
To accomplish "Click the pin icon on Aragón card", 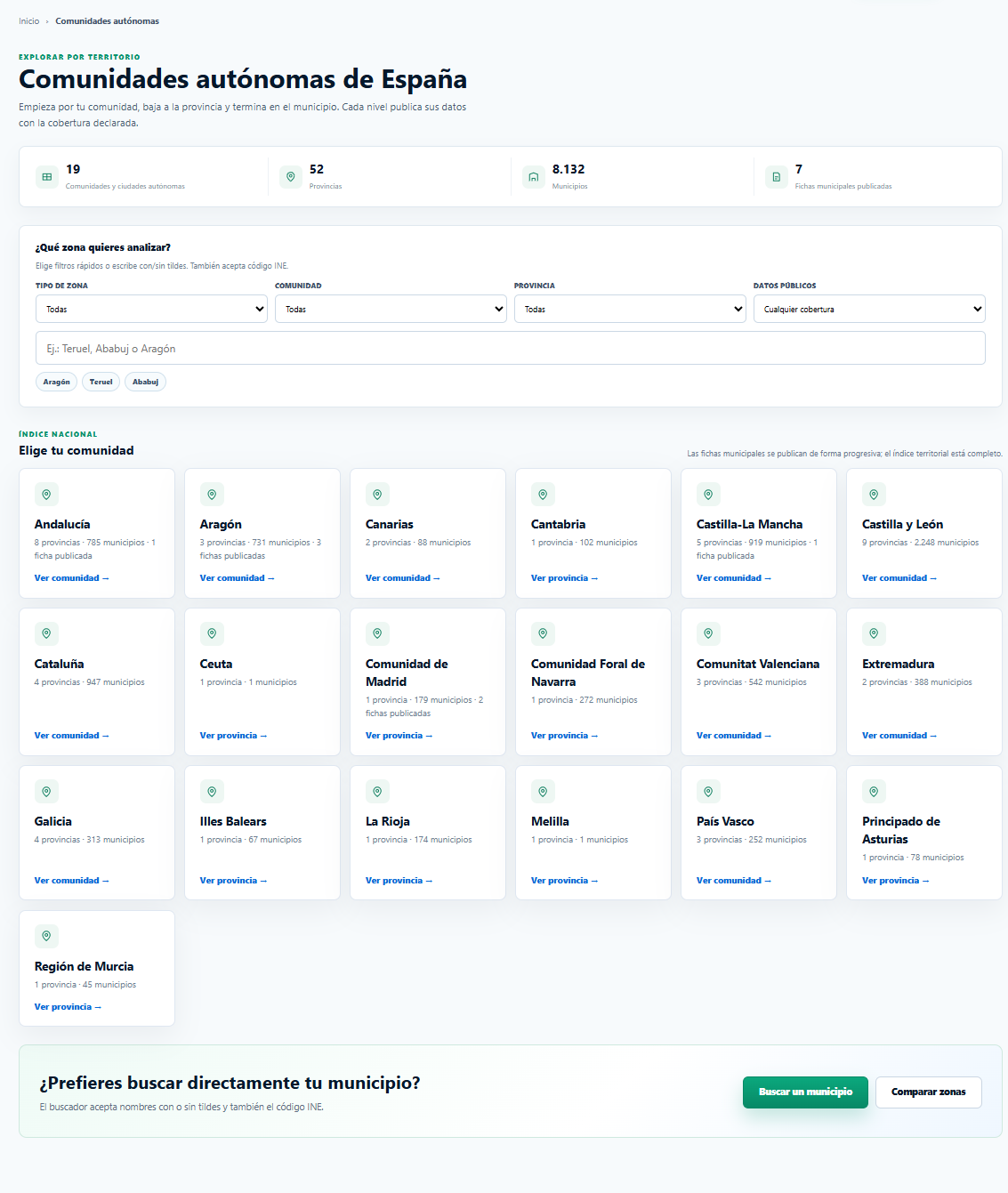I will point(212,495).
